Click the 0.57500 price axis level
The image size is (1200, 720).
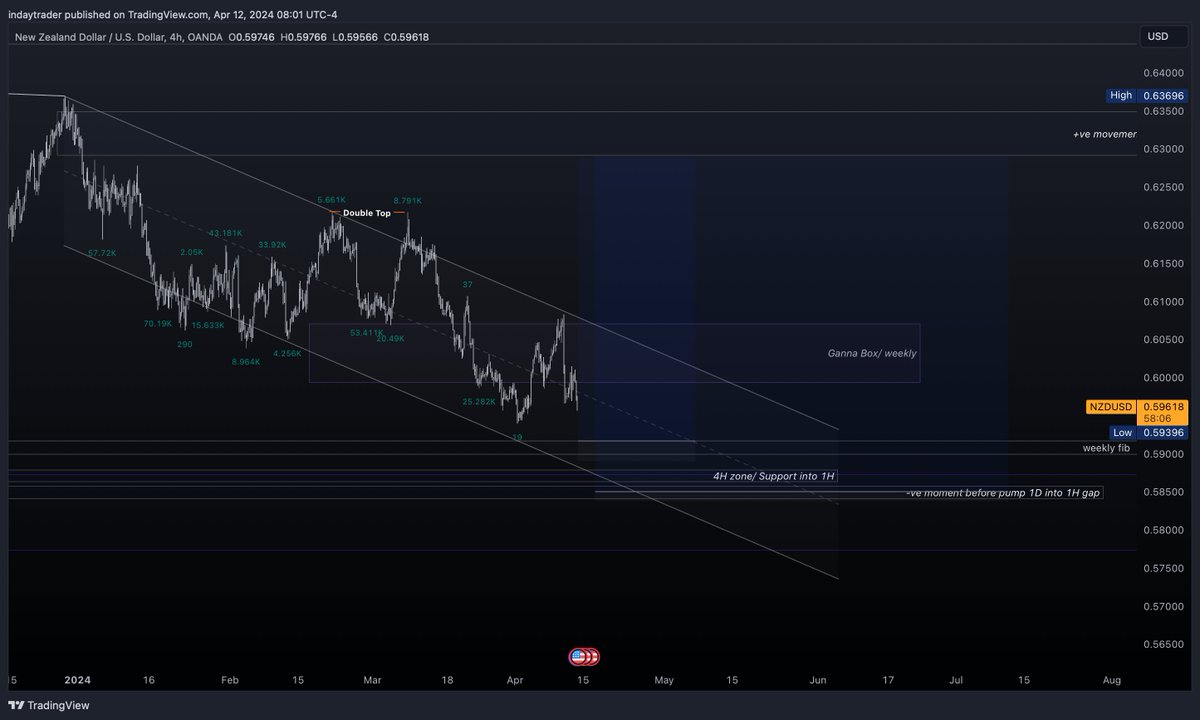[1162, 568]
